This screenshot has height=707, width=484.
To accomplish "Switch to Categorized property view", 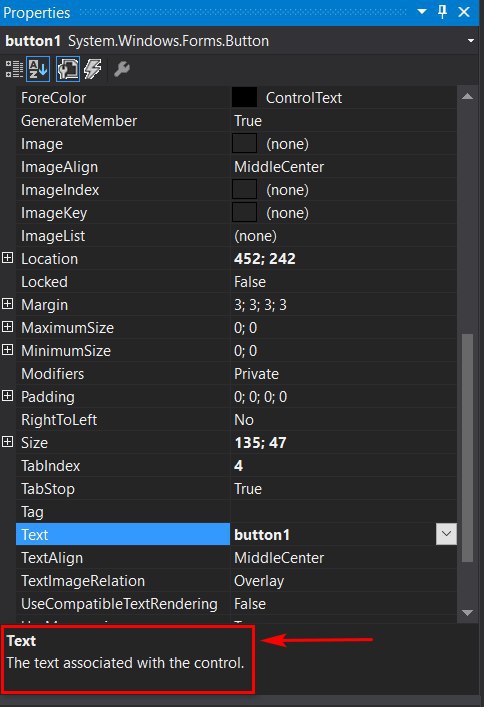I will coord(14,69).
